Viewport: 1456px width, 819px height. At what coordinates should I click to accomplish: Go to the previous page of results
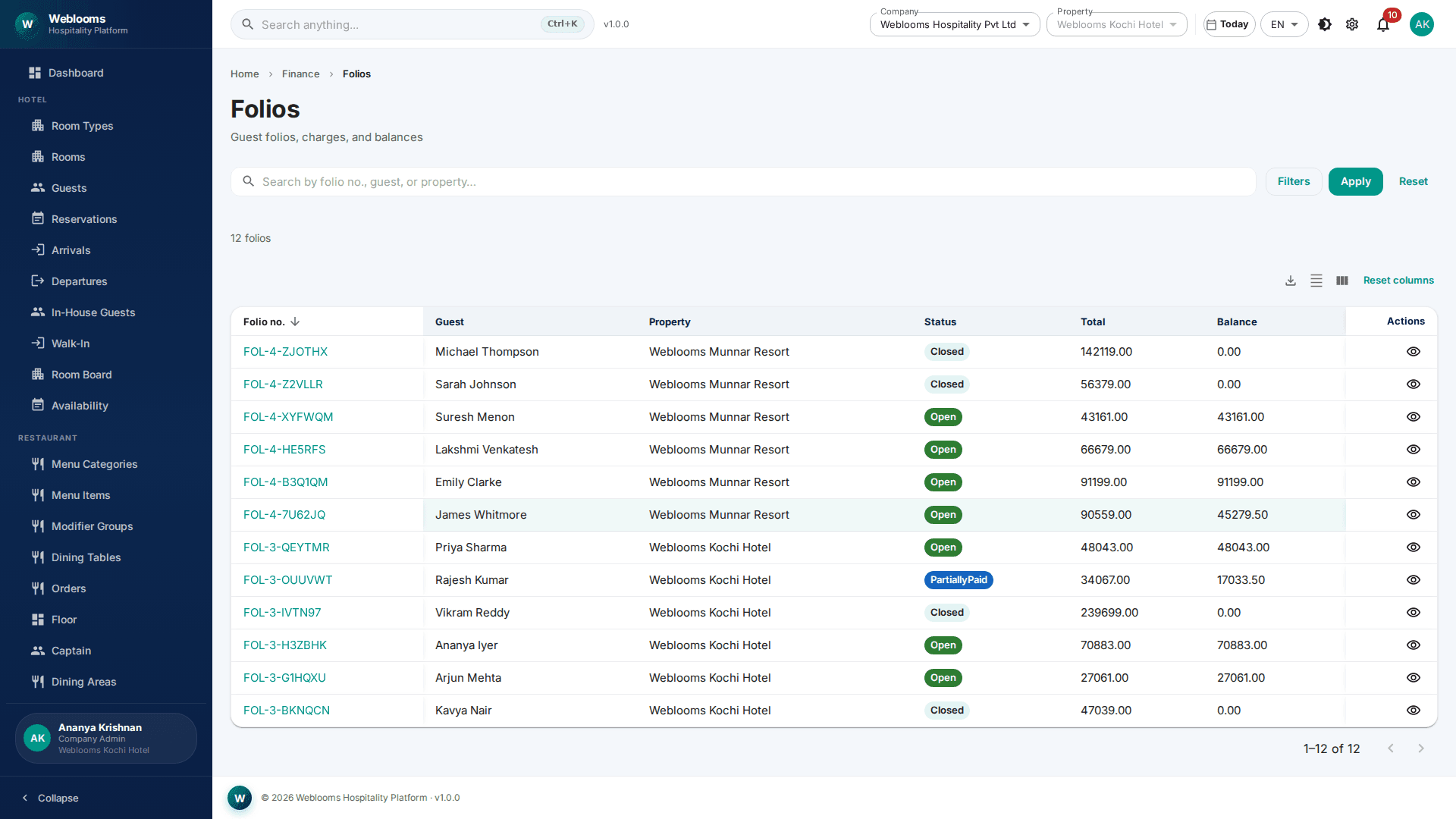click(1391, 748)
